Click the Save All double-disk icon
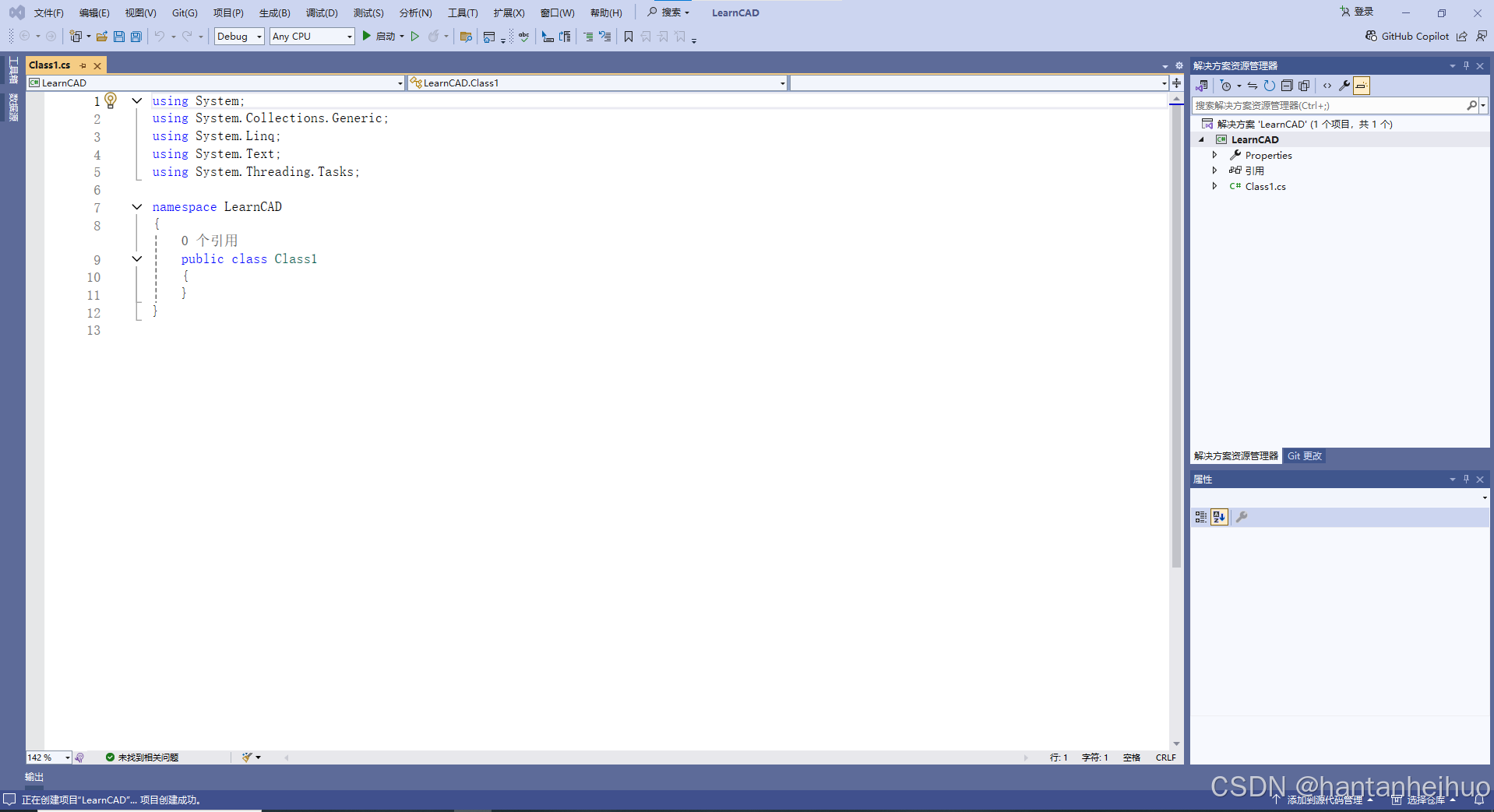Screen dimensions: 1494x812 (x=136, y=37)
